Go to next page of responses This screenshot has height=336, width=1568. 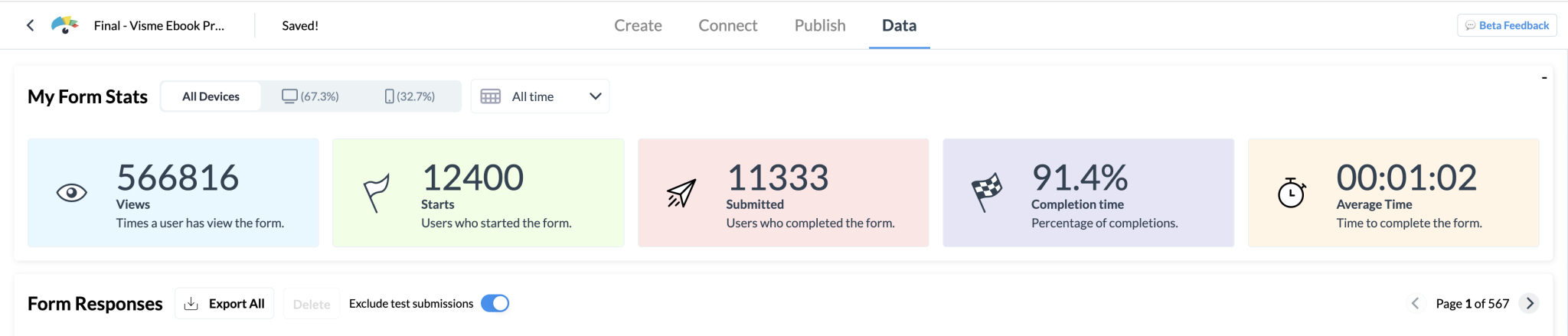pyautogui.click(x=1530, y=304)
